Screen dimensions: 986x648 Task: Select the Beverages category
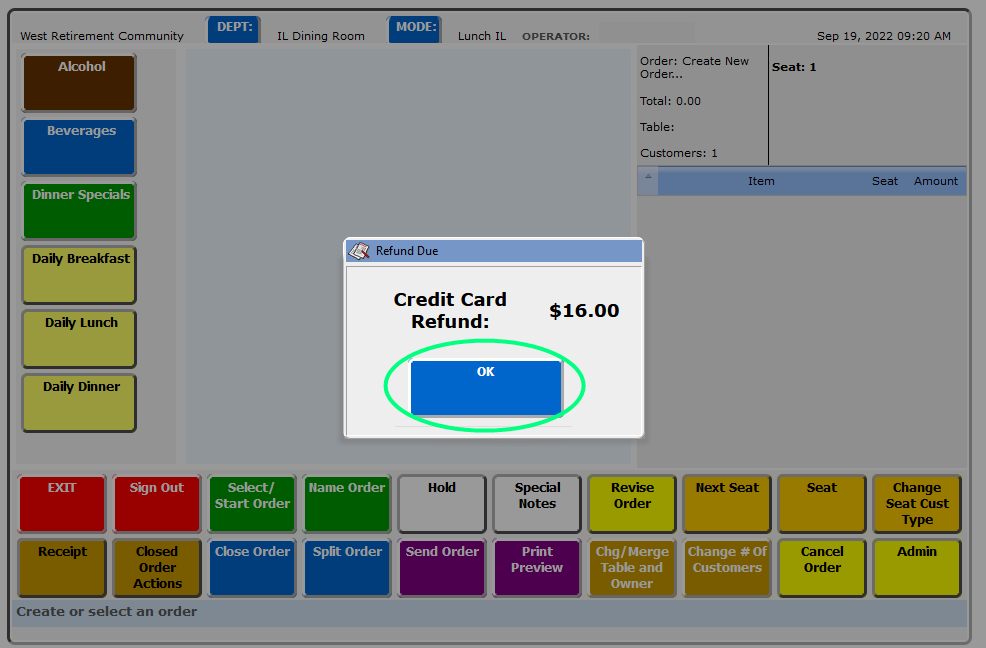(79, 146)
